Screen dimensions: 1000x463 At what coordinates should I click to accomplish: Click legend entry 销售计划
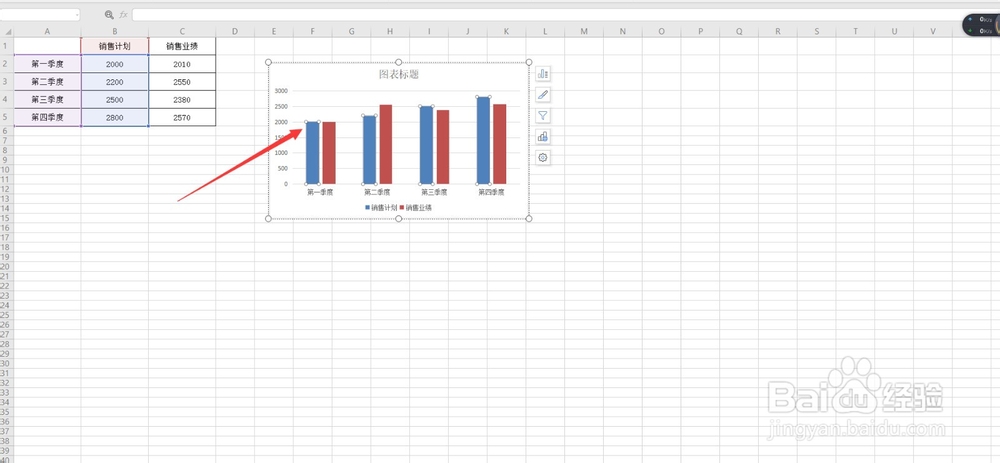(381, 207)
